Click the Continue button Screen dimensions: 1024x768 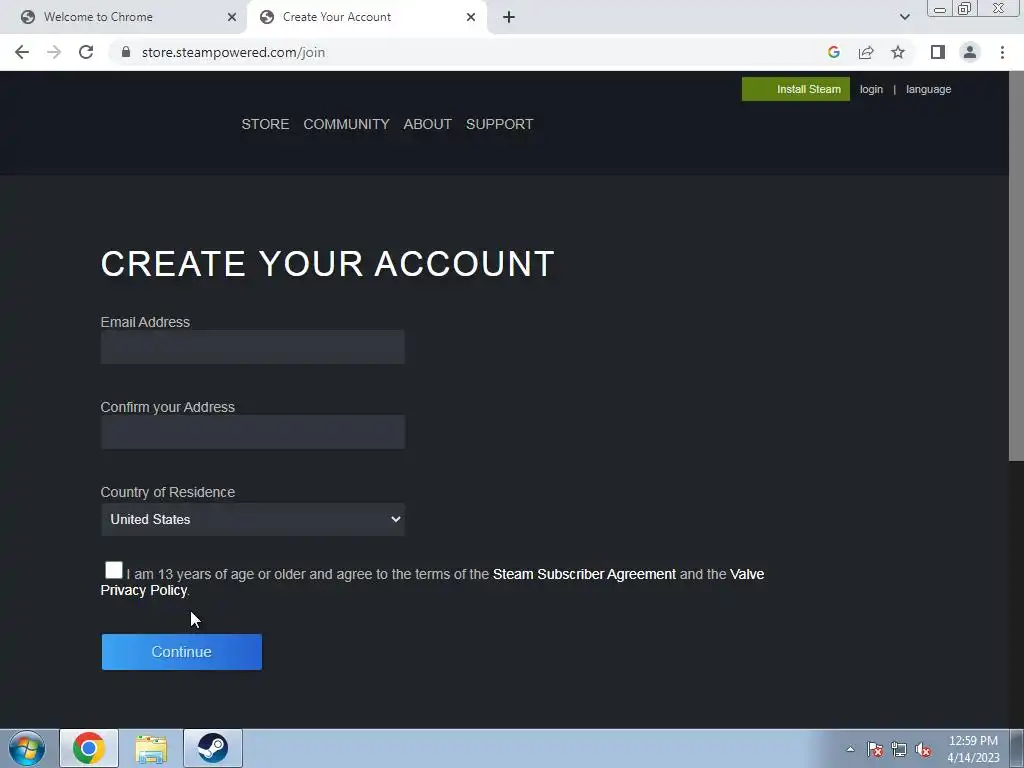(182, 652)
